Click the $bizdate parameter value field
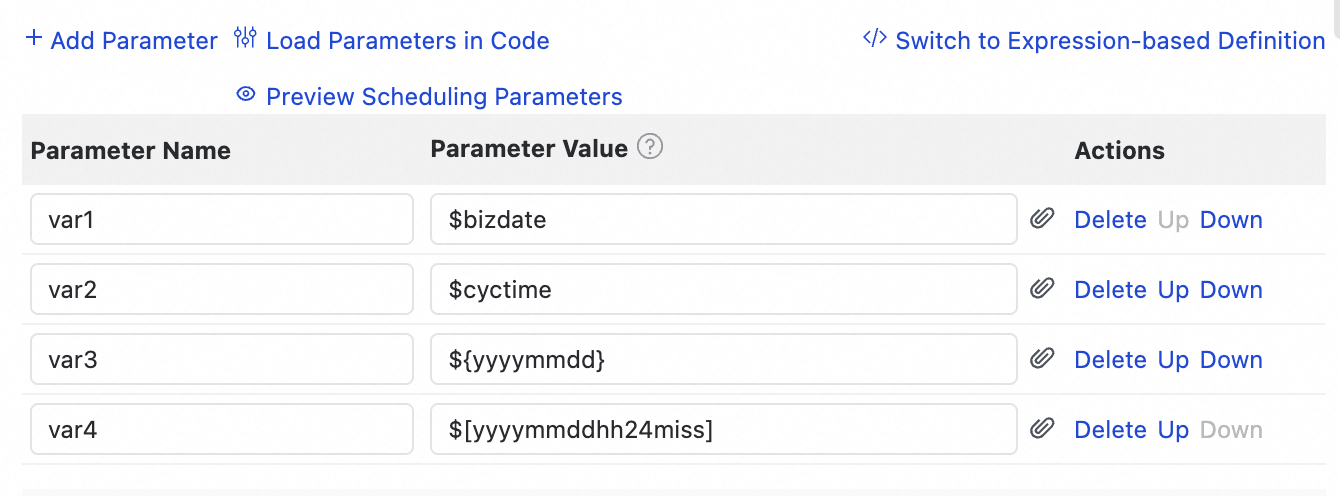The height and width of the screenshot is (496, 1340). tap(724, 220)
